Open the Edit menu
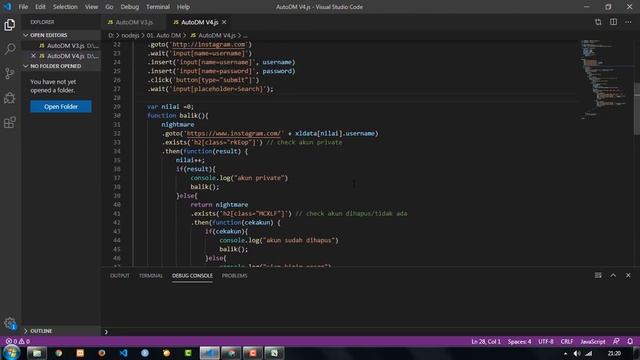 coord(40,7)
